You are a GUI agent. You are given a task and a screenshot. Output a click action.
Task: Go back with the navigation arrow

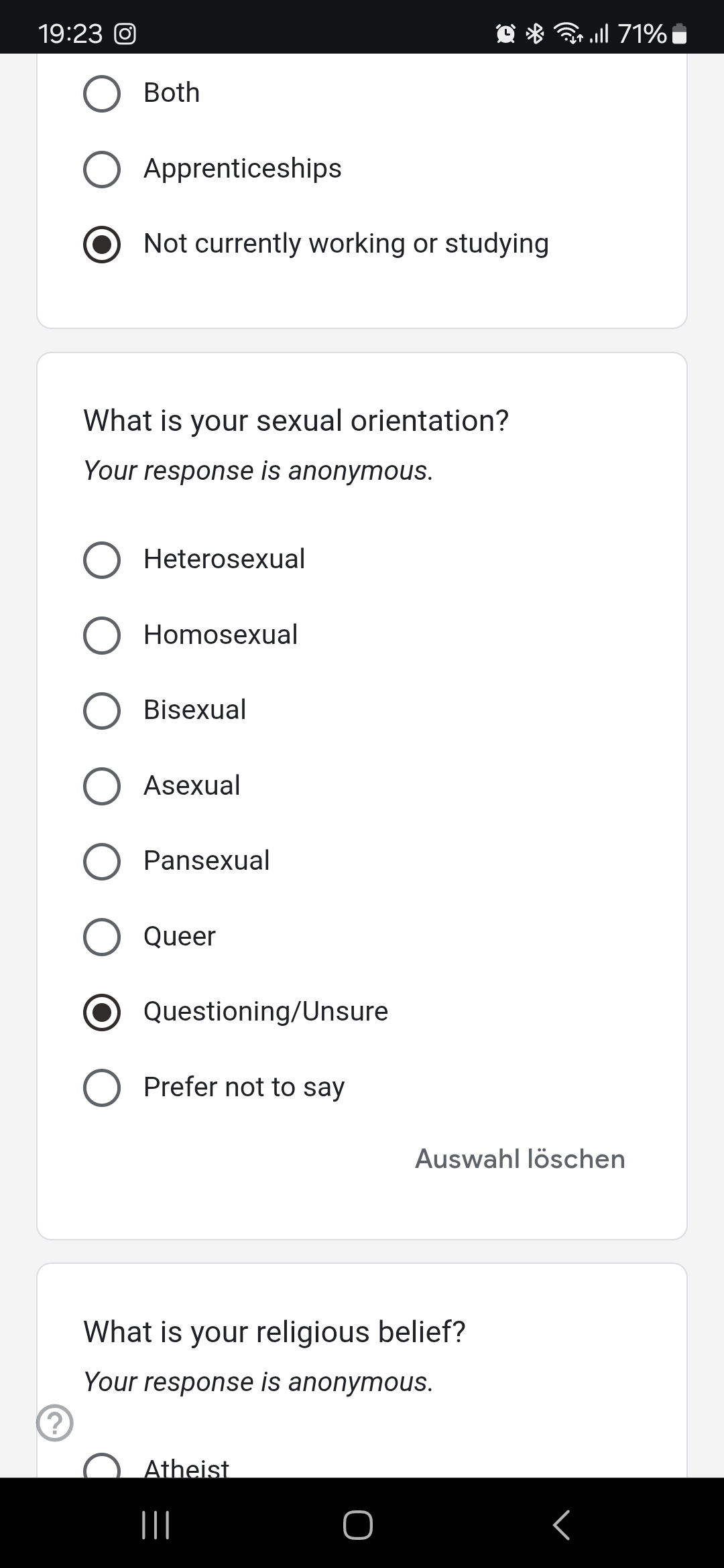coord(562,1525)
